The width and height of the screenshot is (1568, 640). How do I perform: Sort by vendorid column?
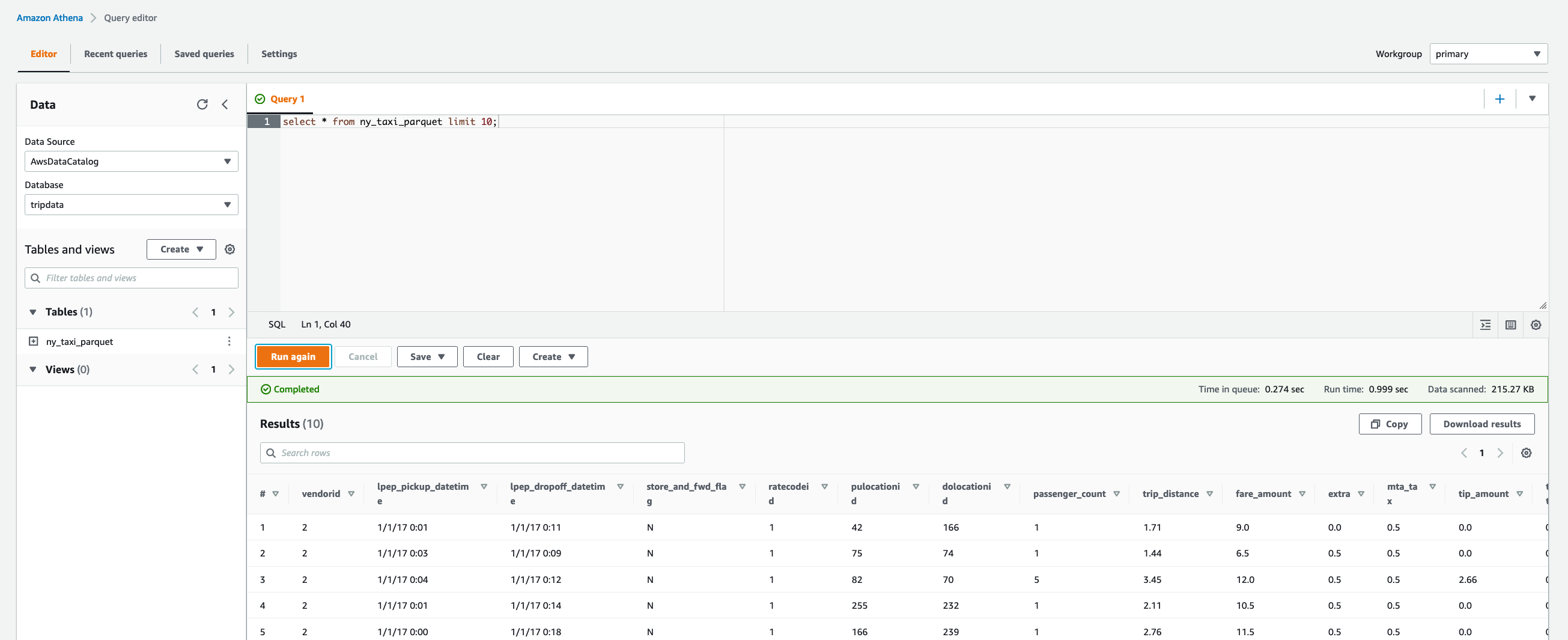351,493
